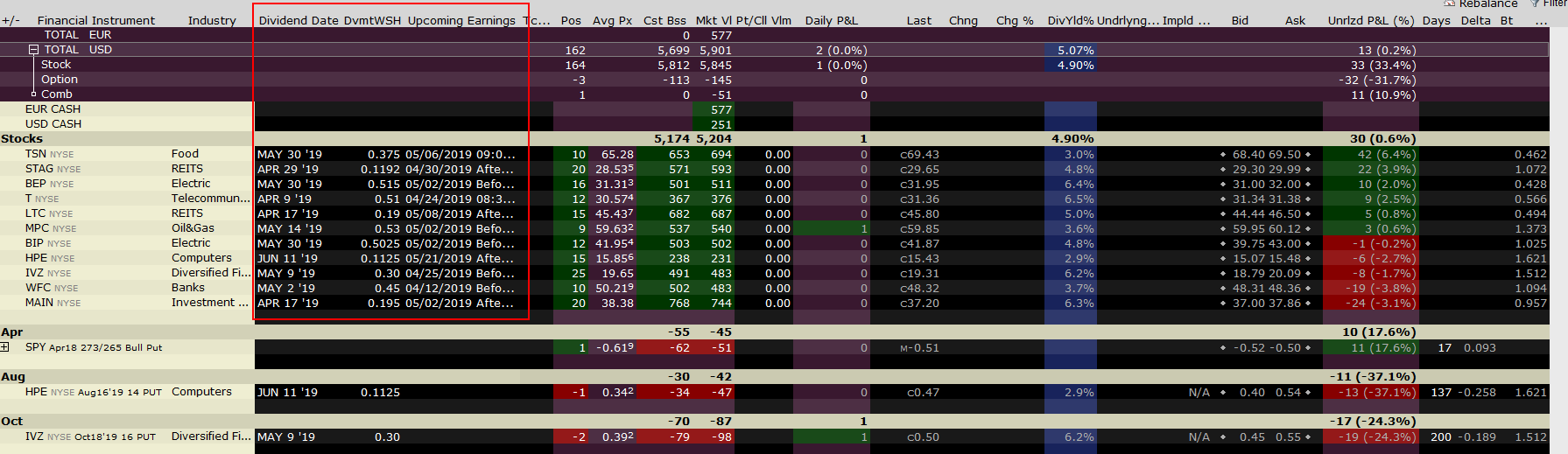Click TSN ask price 69.50
The image size is (1568, 454).
1284,155
